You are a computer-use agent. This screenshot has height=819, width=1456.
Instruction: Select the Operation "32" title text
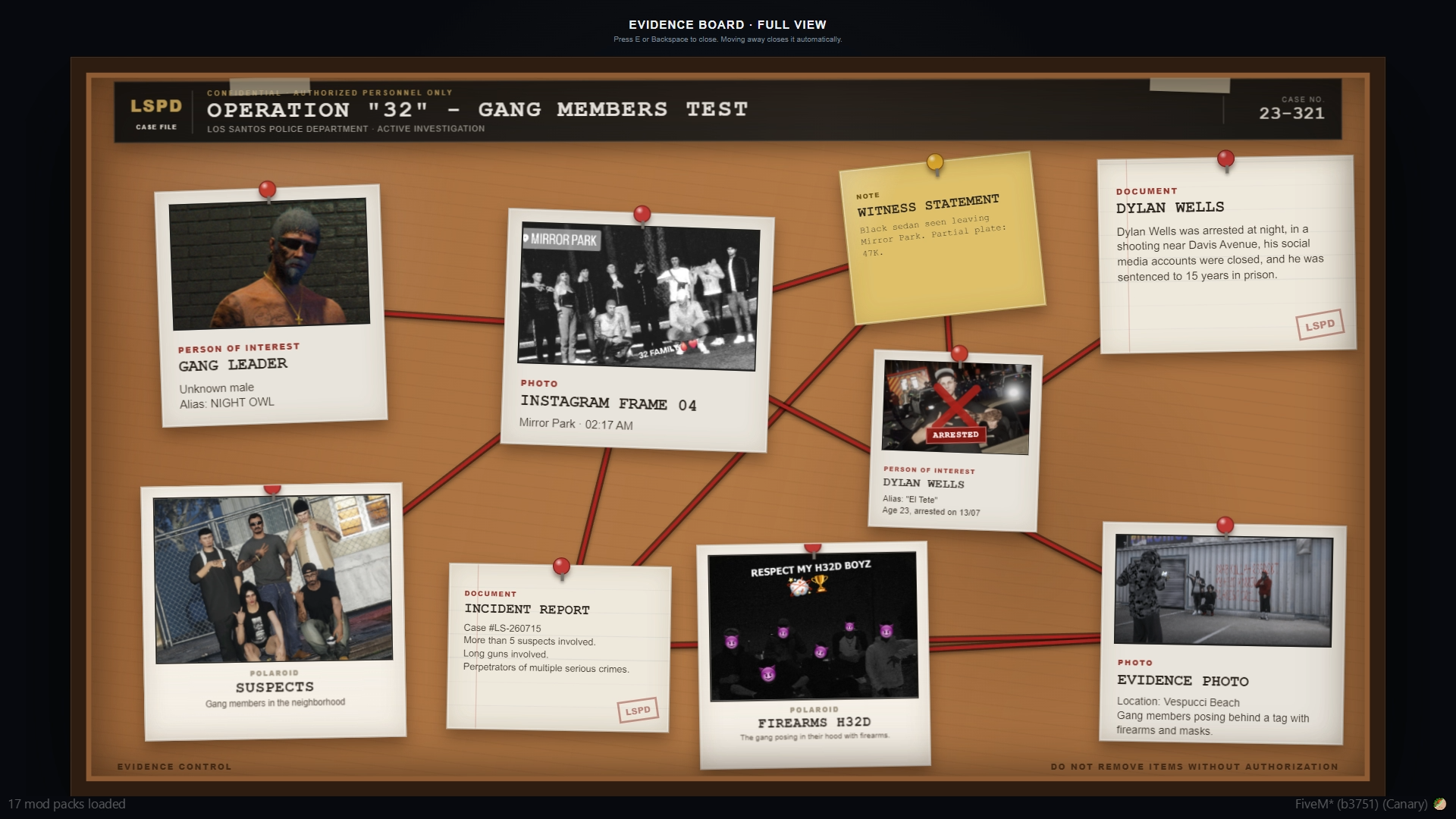[477, 109]
